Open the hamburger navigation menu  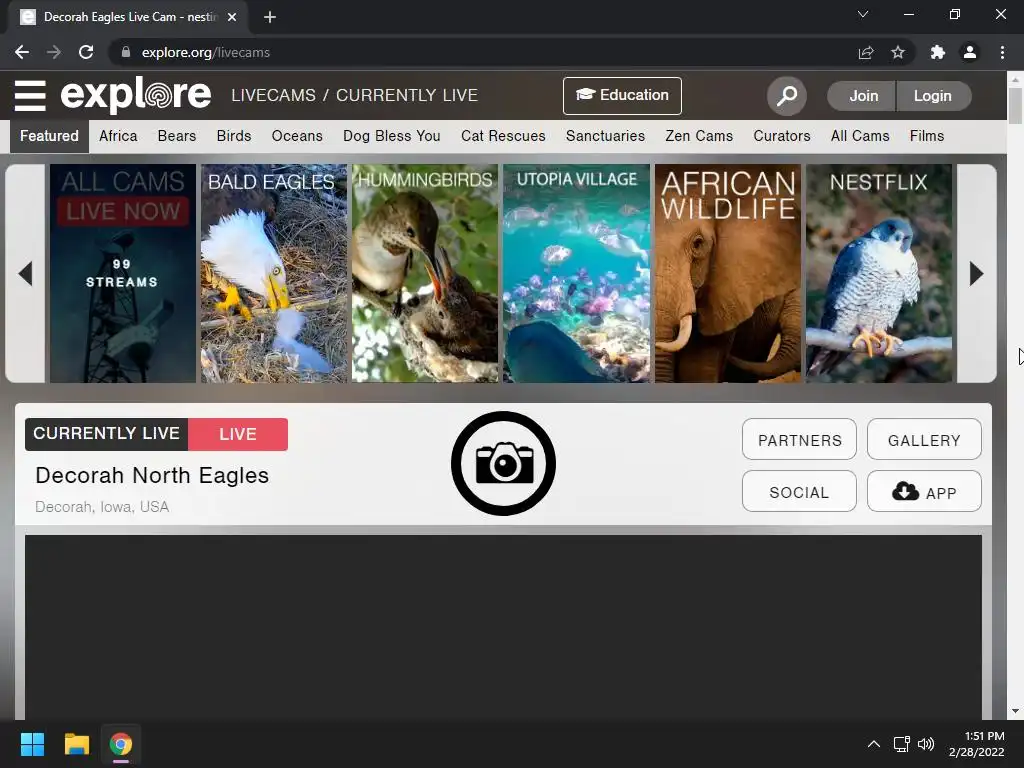pyautogui.click(x=30, y=95)
